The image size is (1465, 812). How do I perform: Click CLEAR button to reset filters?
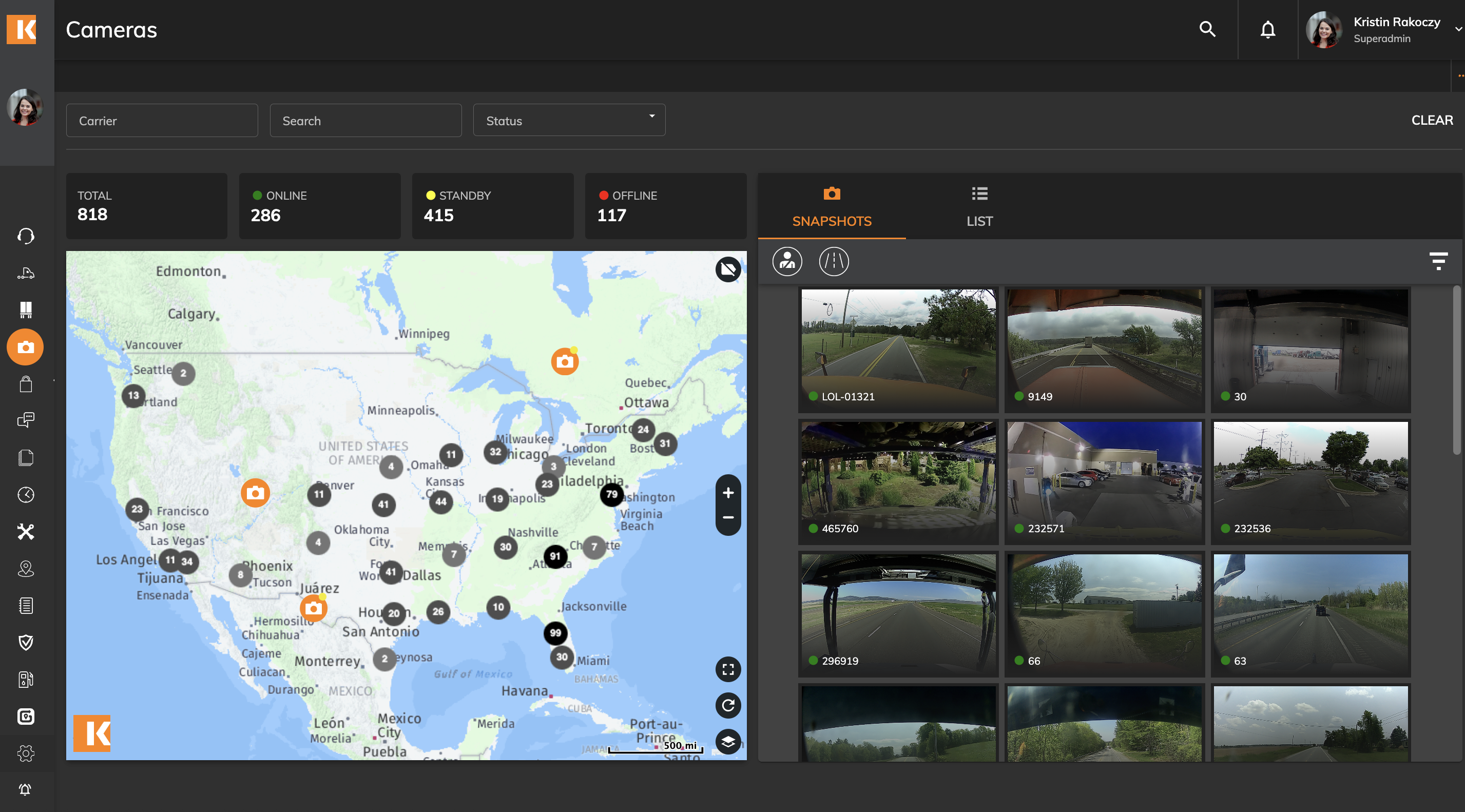1432,119
